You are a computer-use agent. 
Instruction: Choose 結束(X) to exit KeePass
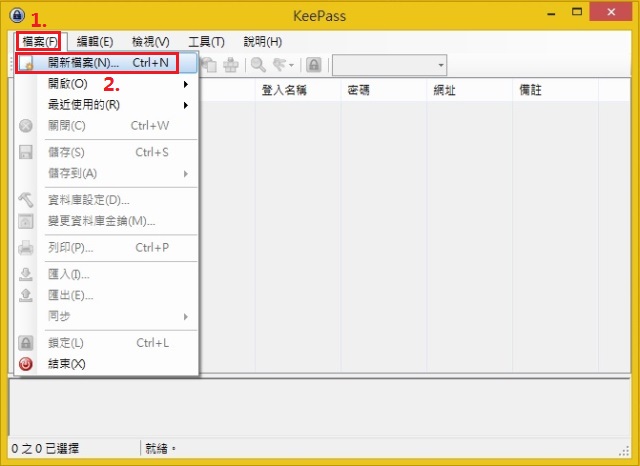[x=107, y=364]
